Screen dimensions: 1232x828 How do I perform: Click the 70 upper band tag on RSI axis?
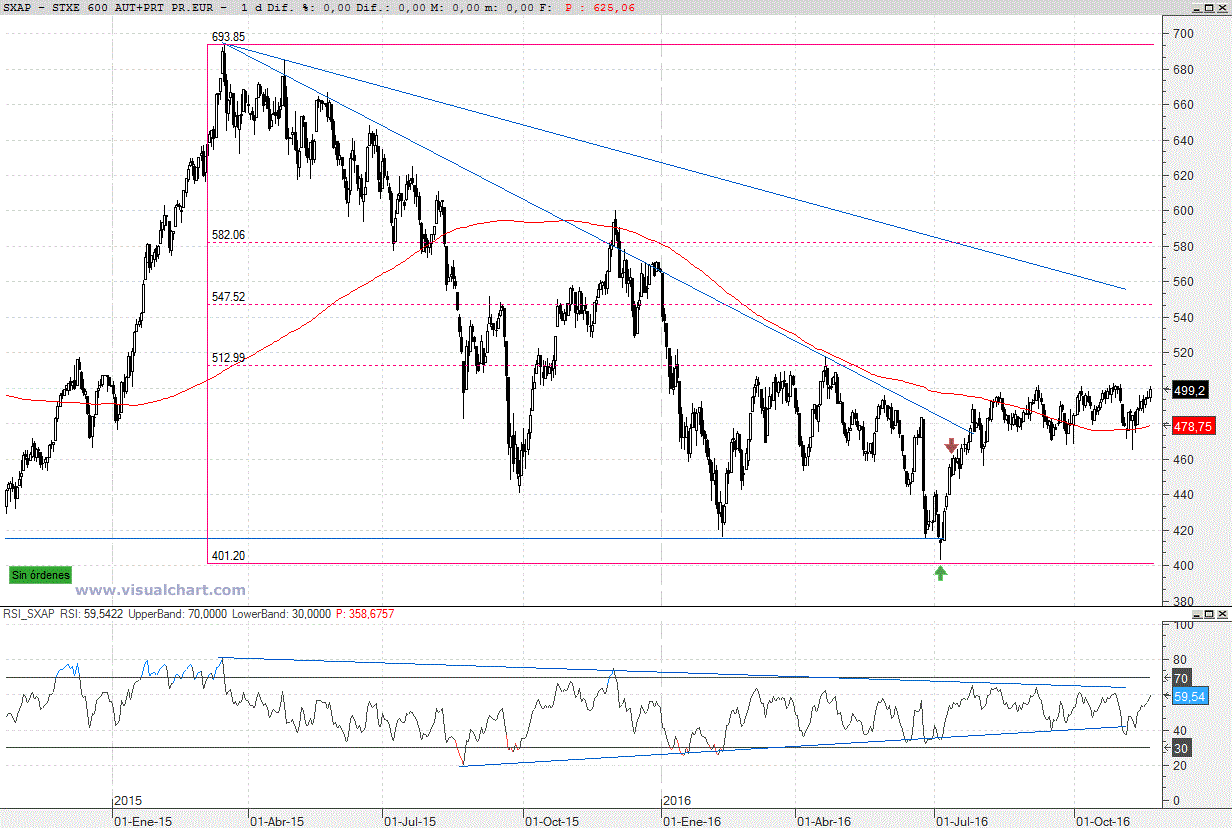coord(1181,678)
